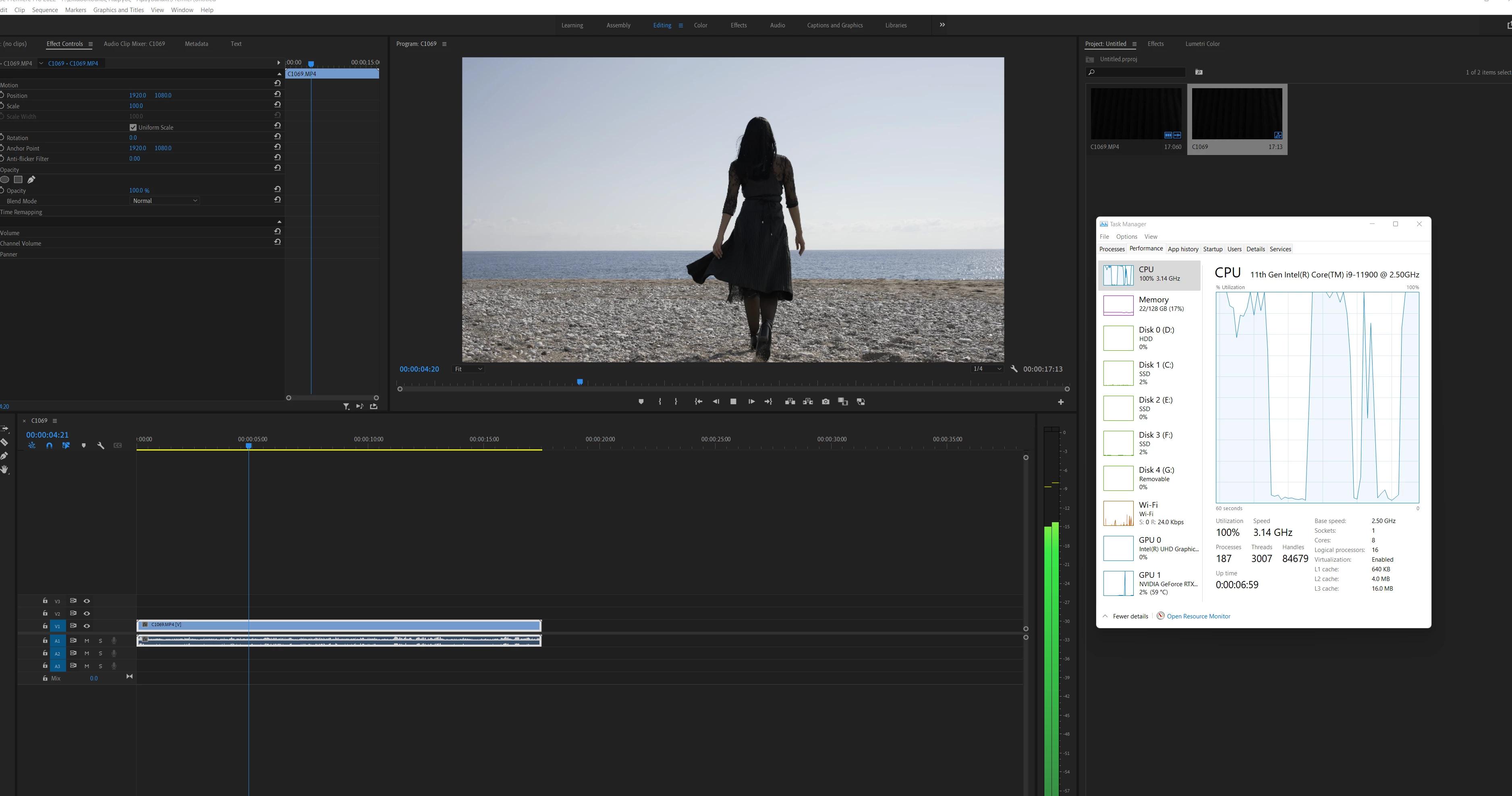Select the pen mask tool under Opacity
Viewport: 1512px width, 796px height.
[31, 180]
